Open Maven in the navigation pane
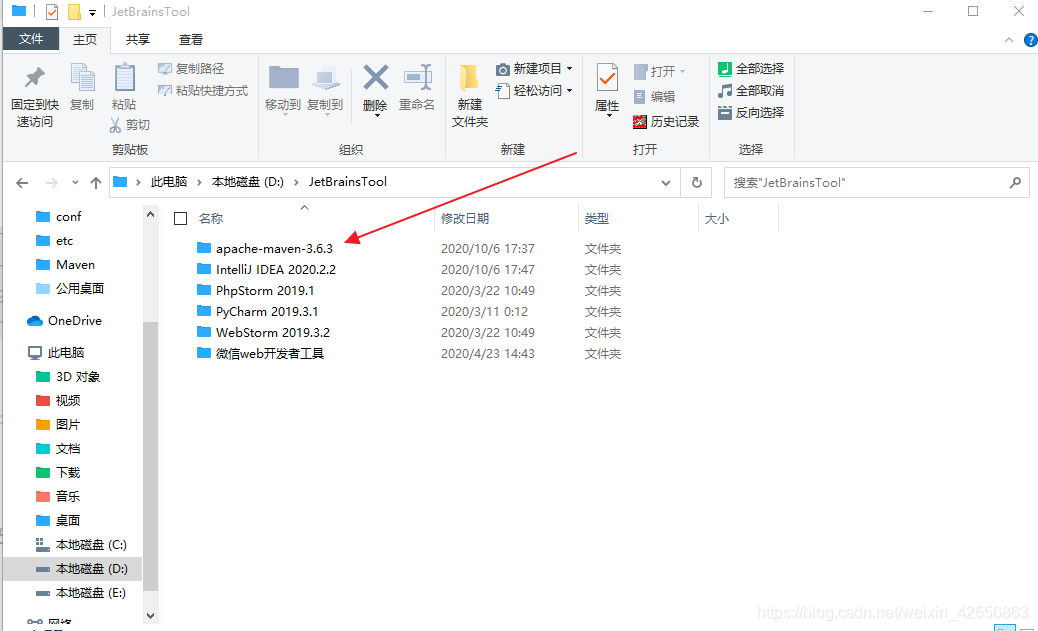1038x631 pixels. click(75, 265)
